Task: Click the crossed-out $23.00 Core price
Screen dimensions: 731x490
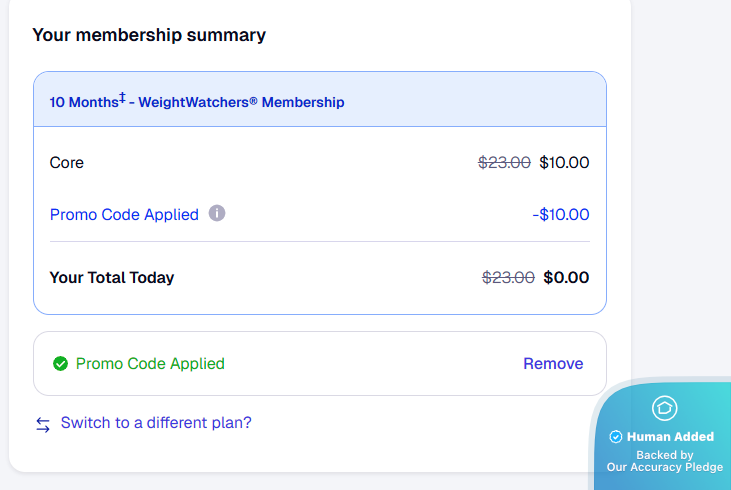Action: (504, 163)
